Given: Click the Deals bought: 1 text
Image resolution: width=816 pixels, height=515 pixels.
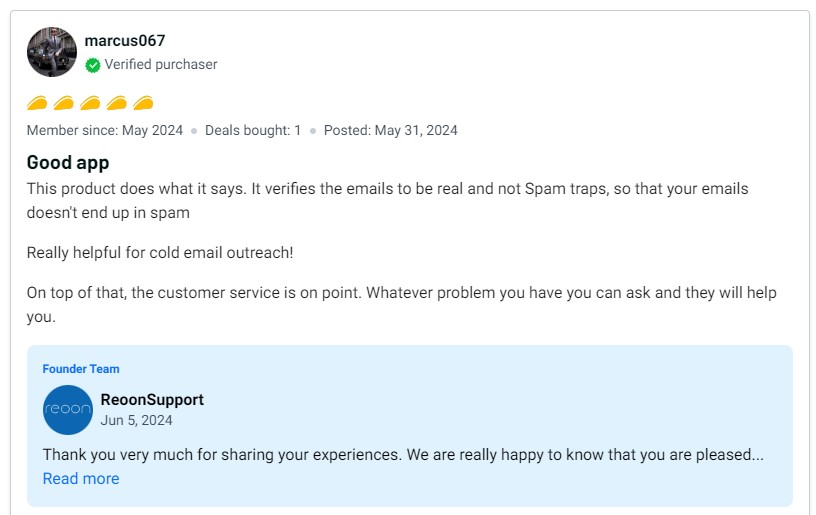Looking at the screenshot, I should 253,130.
